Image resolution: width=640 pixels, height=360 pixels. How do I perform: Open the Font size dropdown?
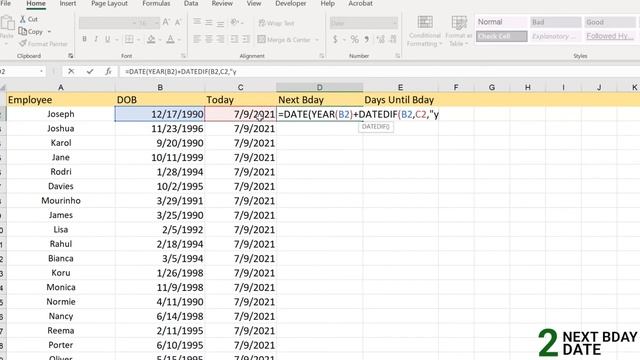point(156,23)
